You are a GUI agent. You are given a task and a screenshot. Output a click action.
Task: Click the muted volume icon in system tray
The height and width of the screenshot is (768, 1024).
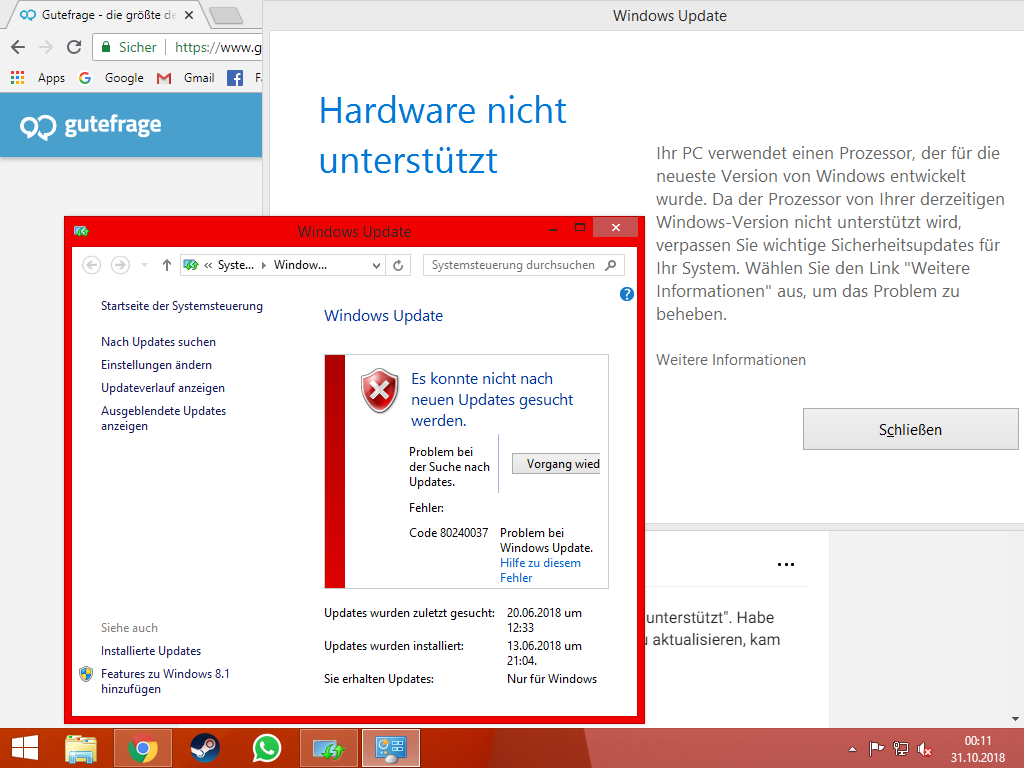click(x=925, y=749)
